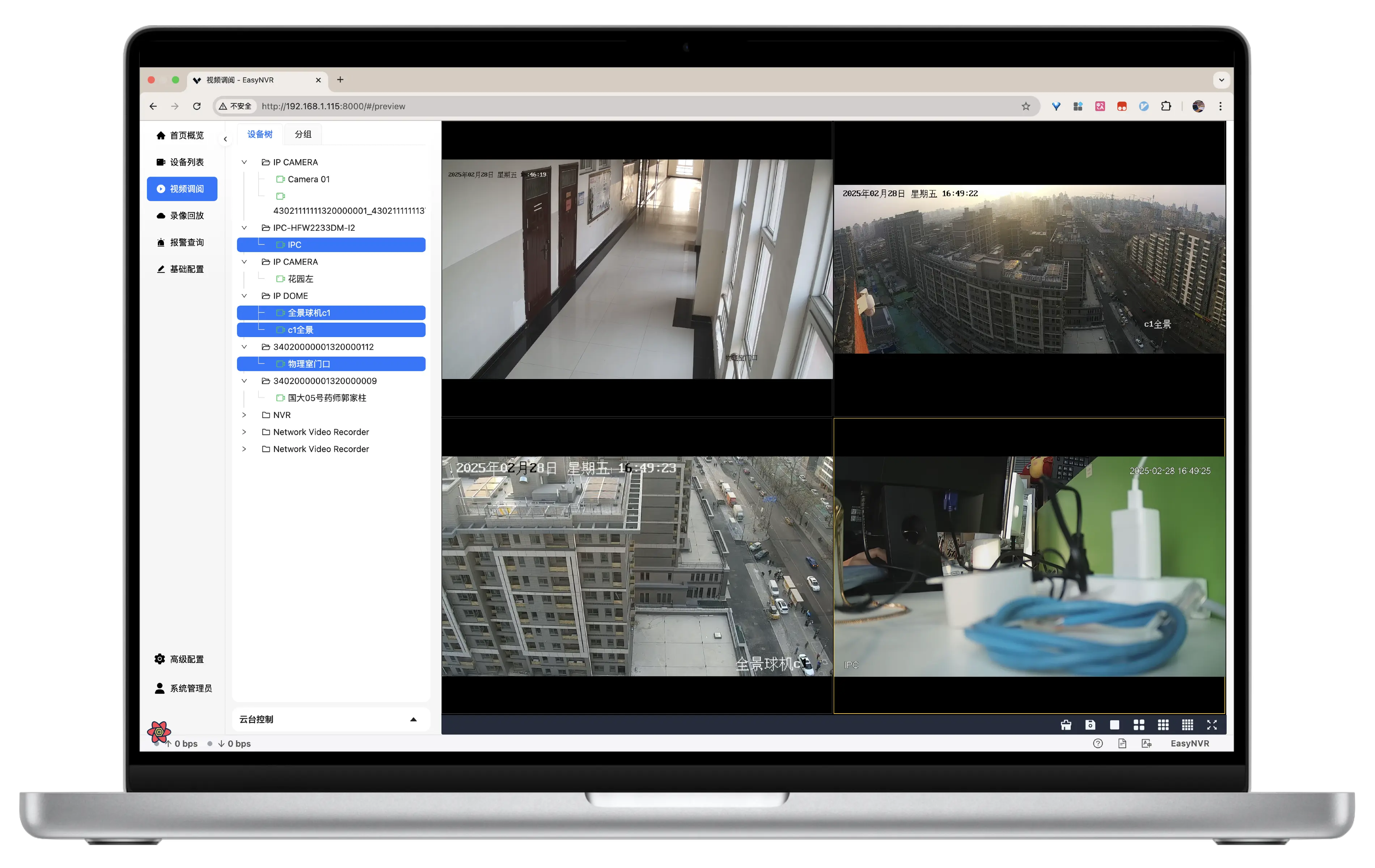Viewport: 1375px width, 868px height.
Task: Open the help question-mark icon
Action: click(x=1097, y=743)
